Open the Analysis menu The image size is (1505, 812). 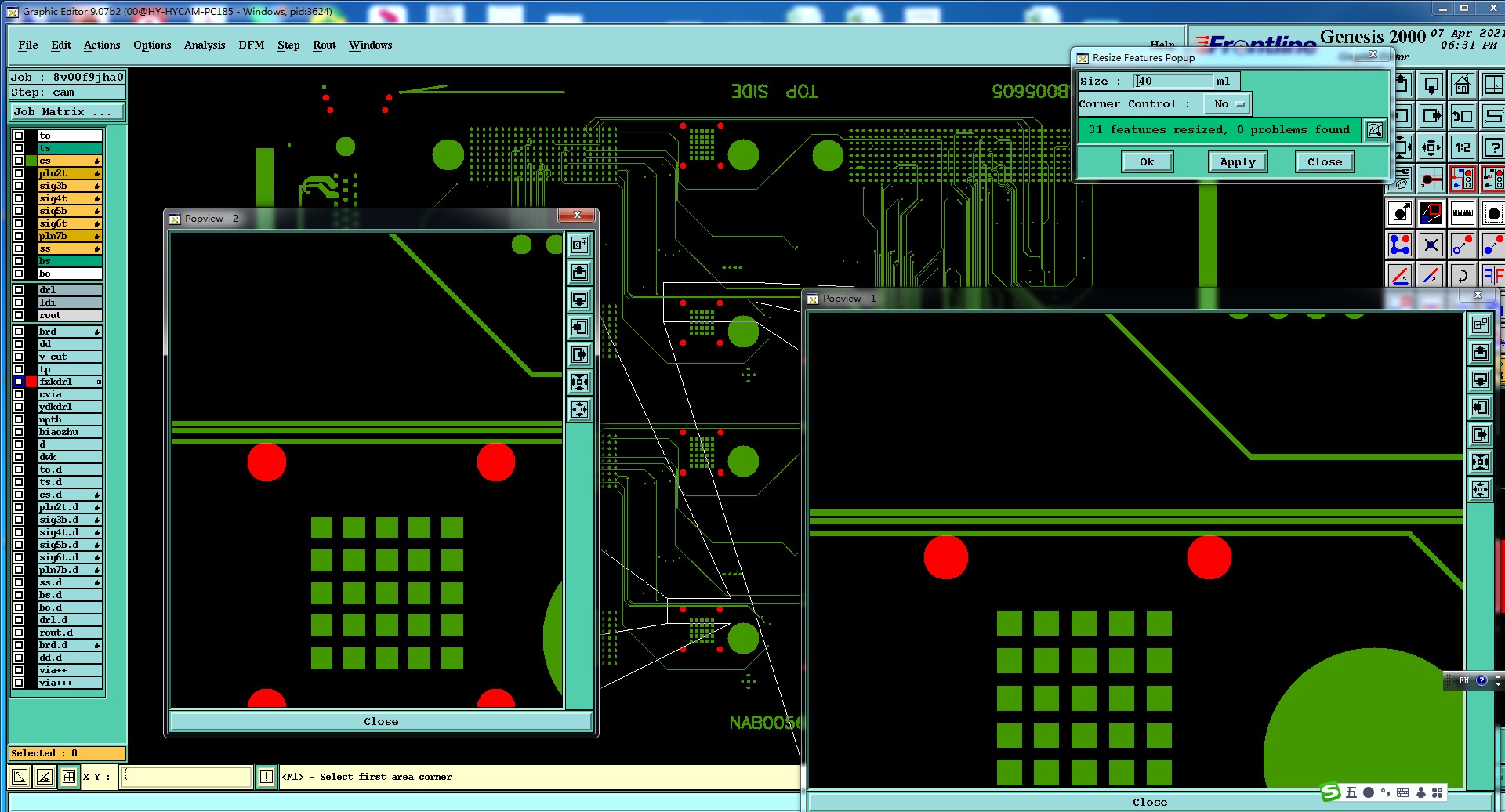click(205, 45)
